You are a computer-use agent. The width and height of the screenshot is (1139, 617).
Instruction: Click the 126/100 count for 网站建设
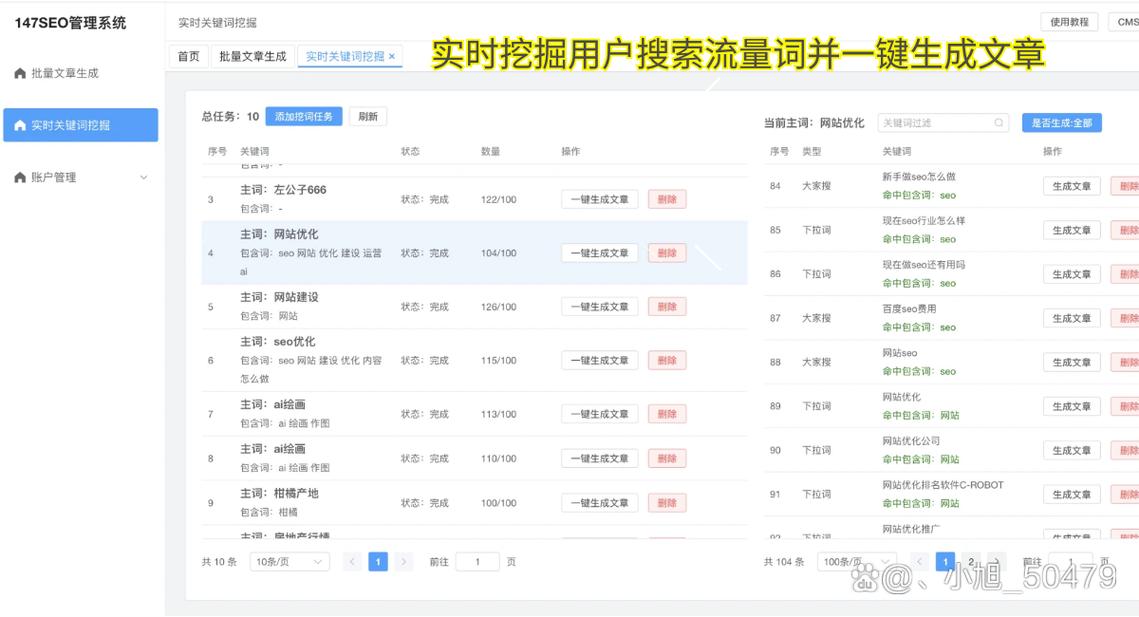point(498,307)
